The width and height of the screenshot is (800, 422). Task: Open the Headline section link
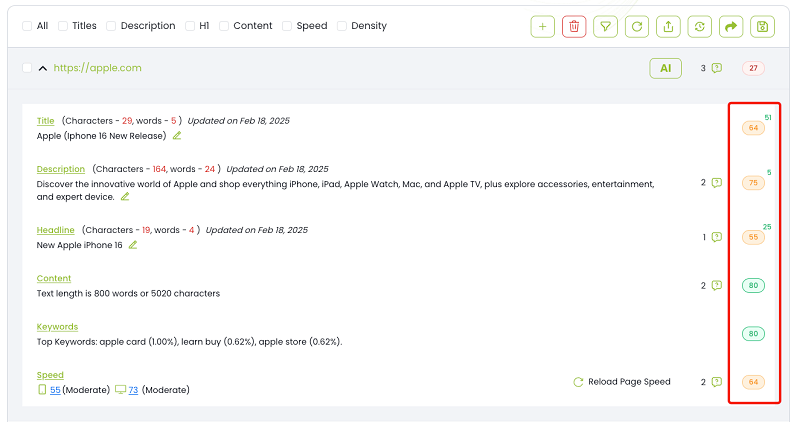point(56,230)
